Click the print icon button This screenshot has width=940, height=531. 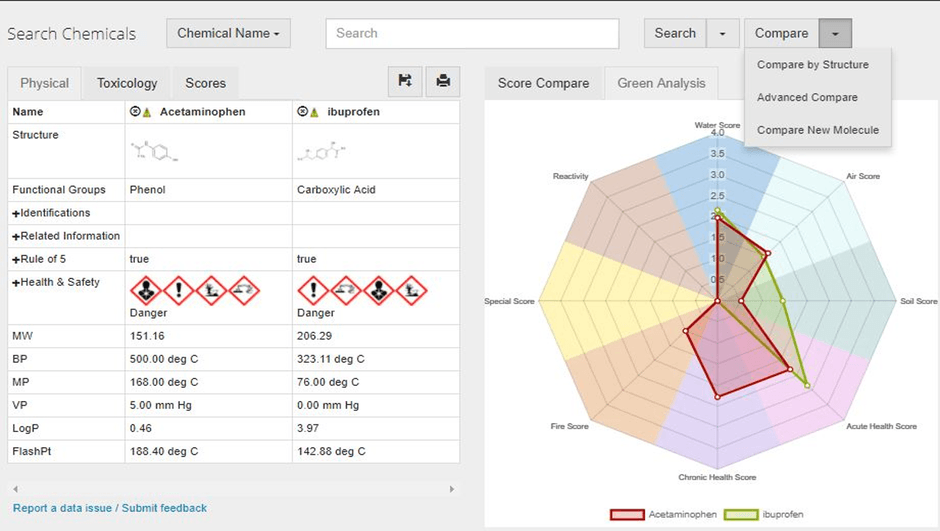pos(442,81)
